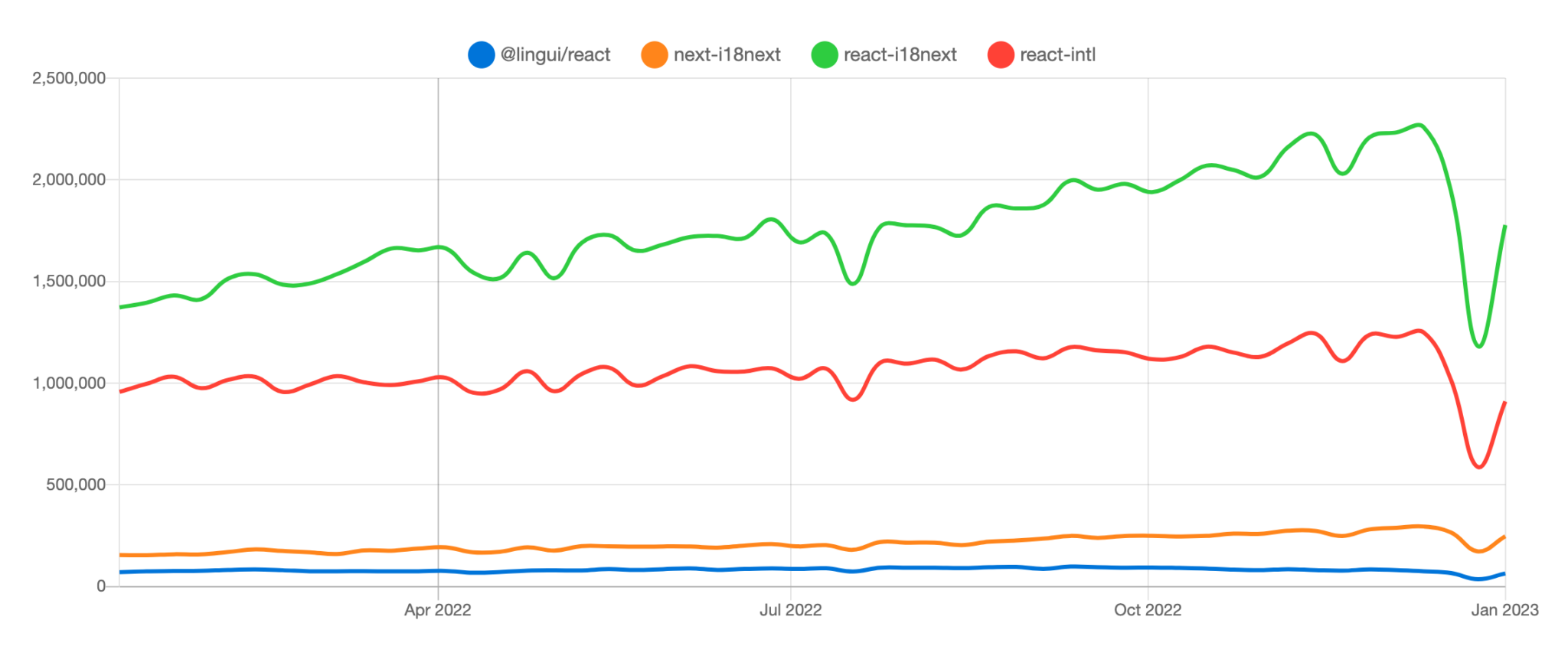
Task: Click the orange next-i18next legend circle
Action: pos(654,55)
